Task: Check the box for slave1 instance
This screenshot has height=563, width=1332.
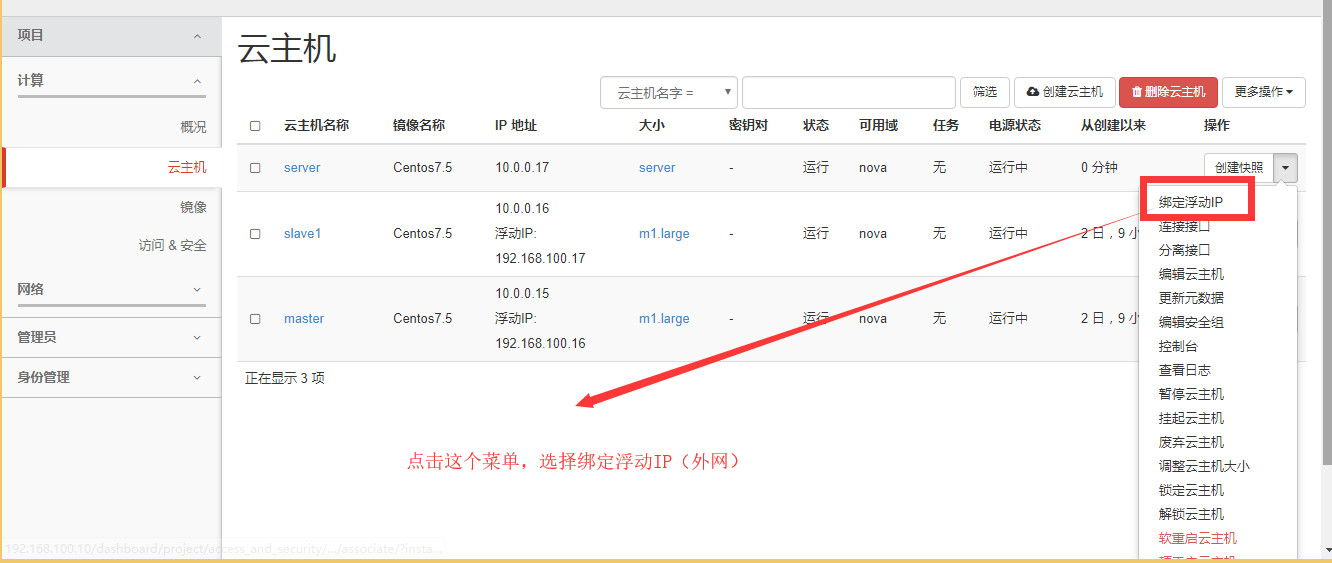Action: point(255,234)
